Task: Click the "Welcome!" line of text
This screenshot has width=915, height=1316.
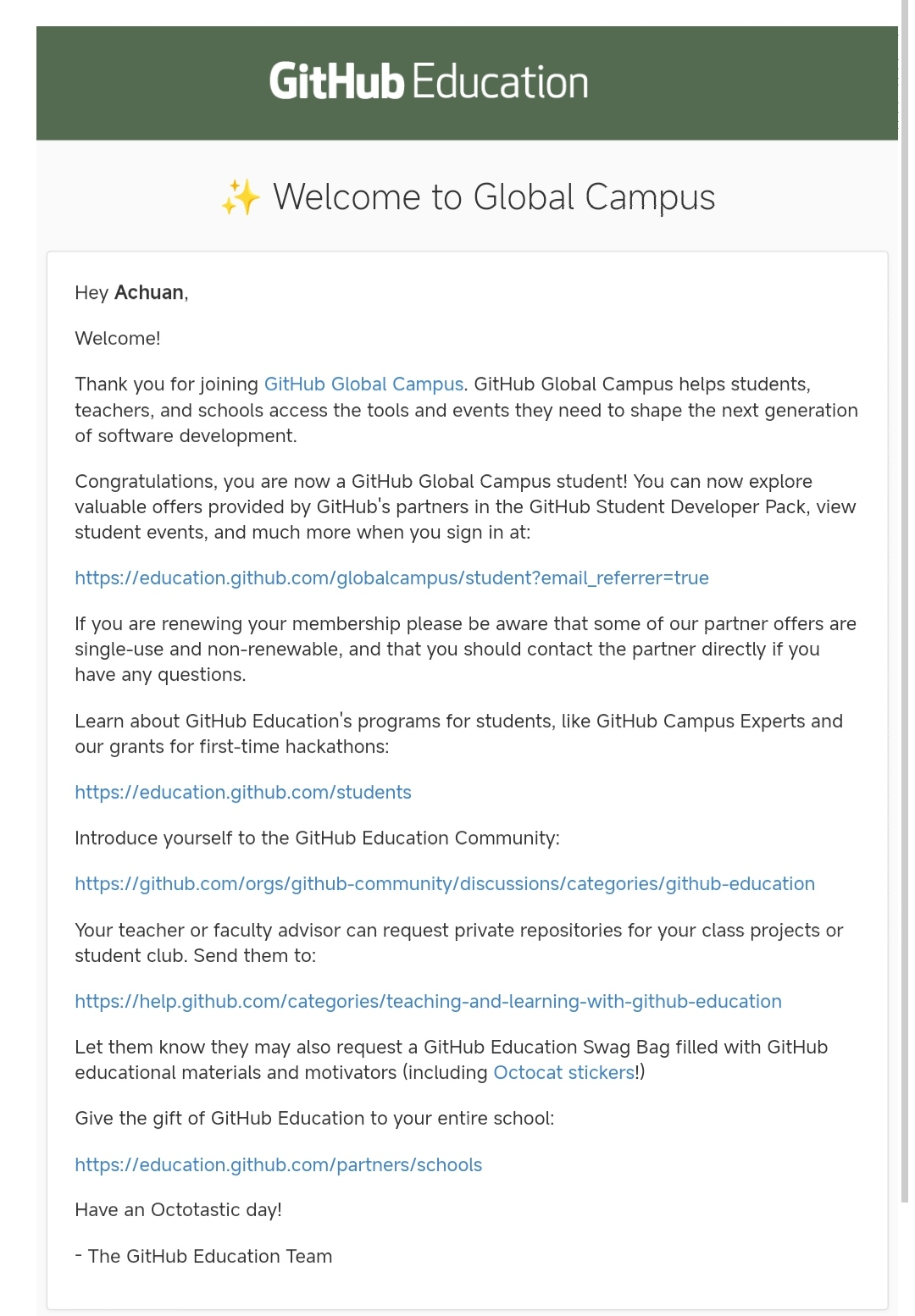Action: pyautogui.click(x=118, y=339)
